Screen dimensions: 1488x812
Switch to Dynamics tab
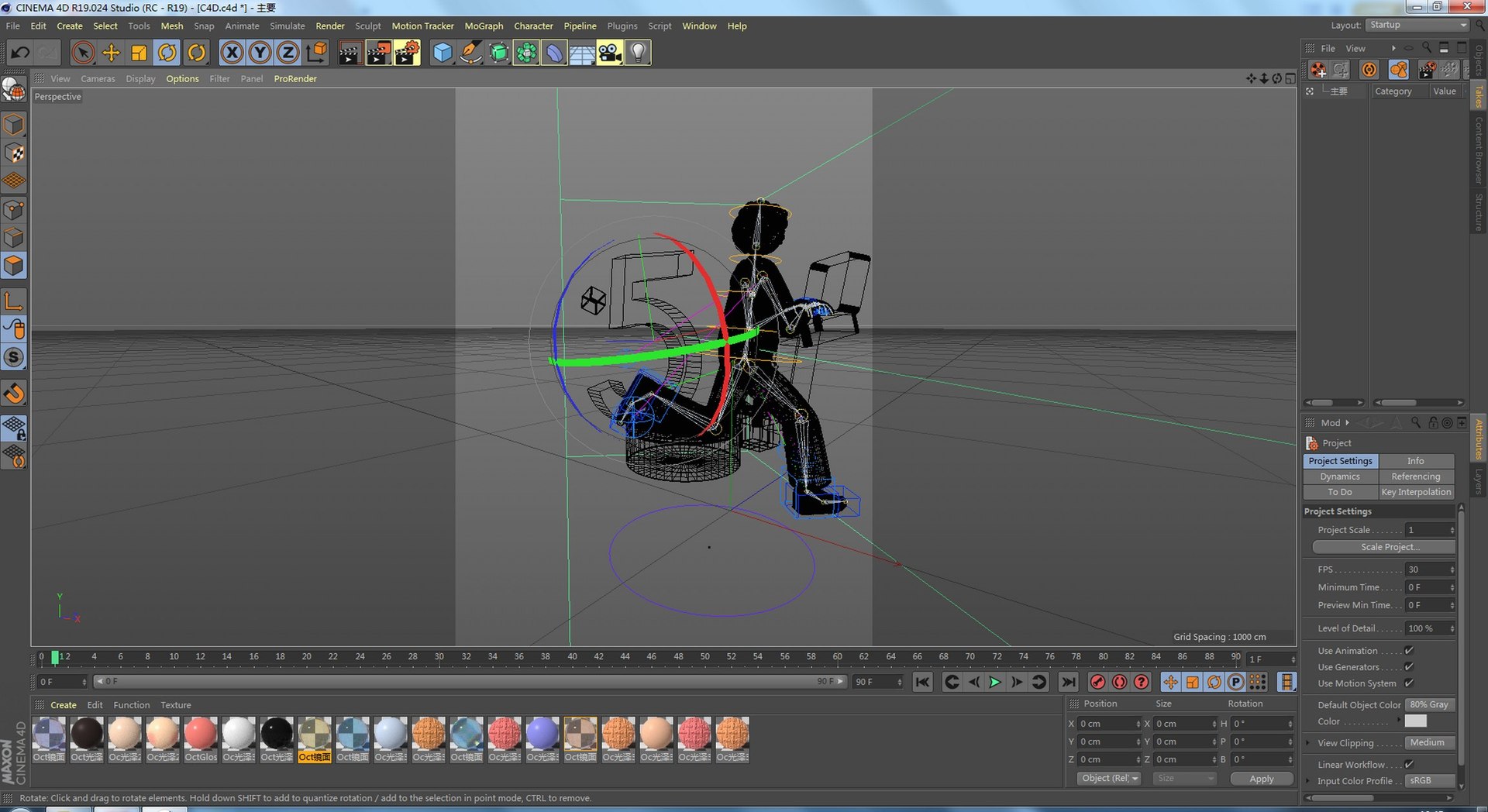pyautogui.click(x=1340, y=477)
